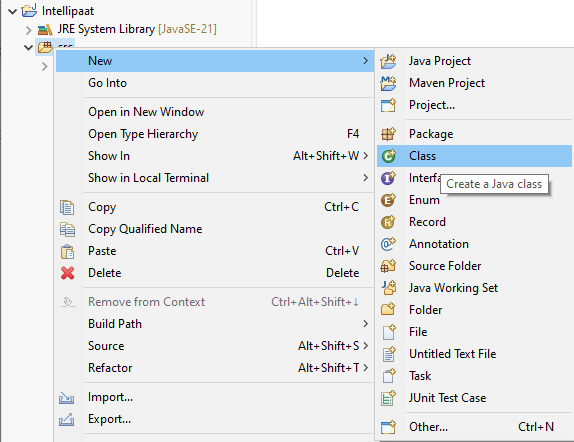Click the Folder icon in the New submenu
Screen dimensions: 574x442
(x=388, y=309)
